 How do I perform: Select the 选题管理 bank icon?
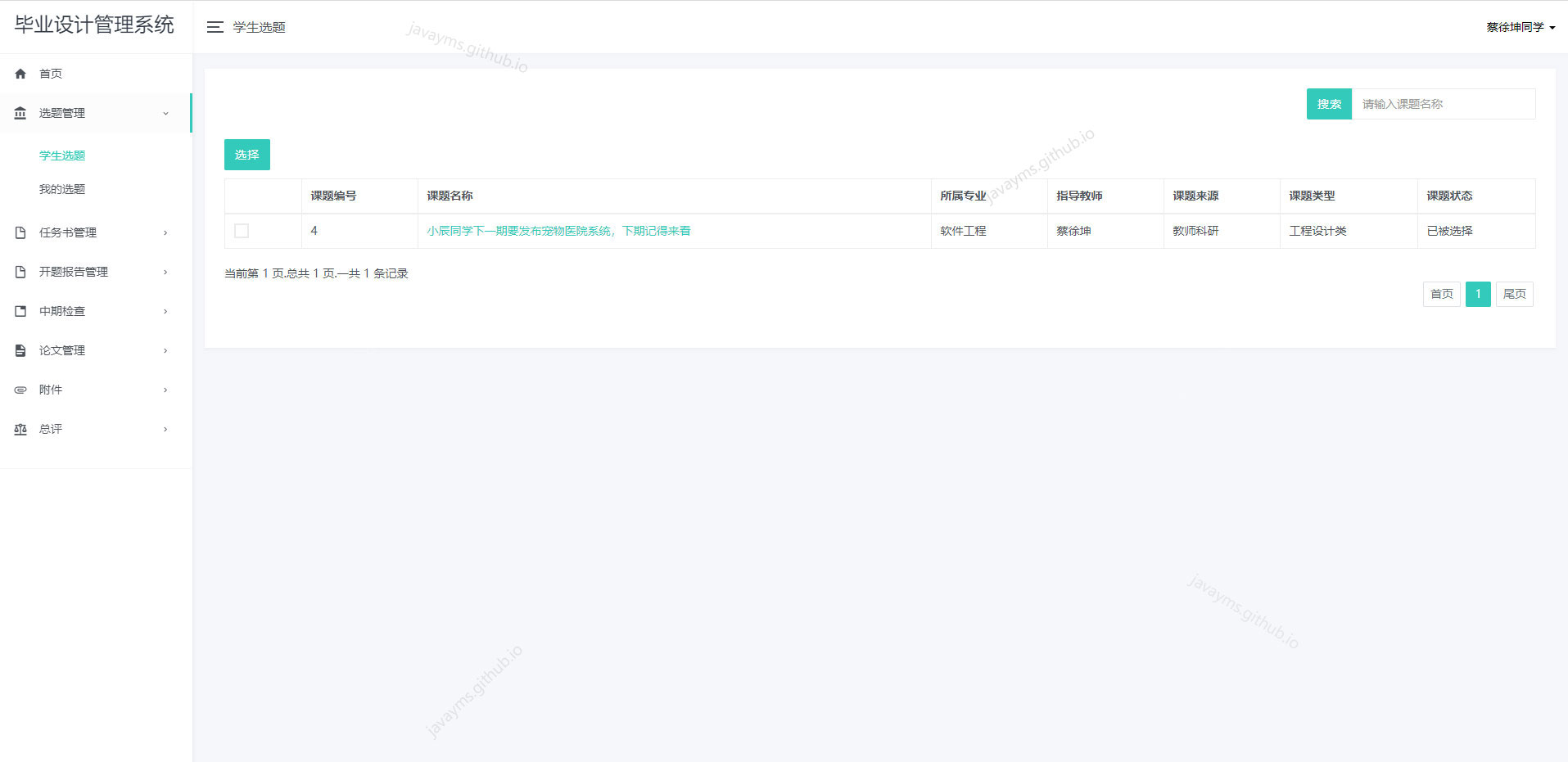20,113
